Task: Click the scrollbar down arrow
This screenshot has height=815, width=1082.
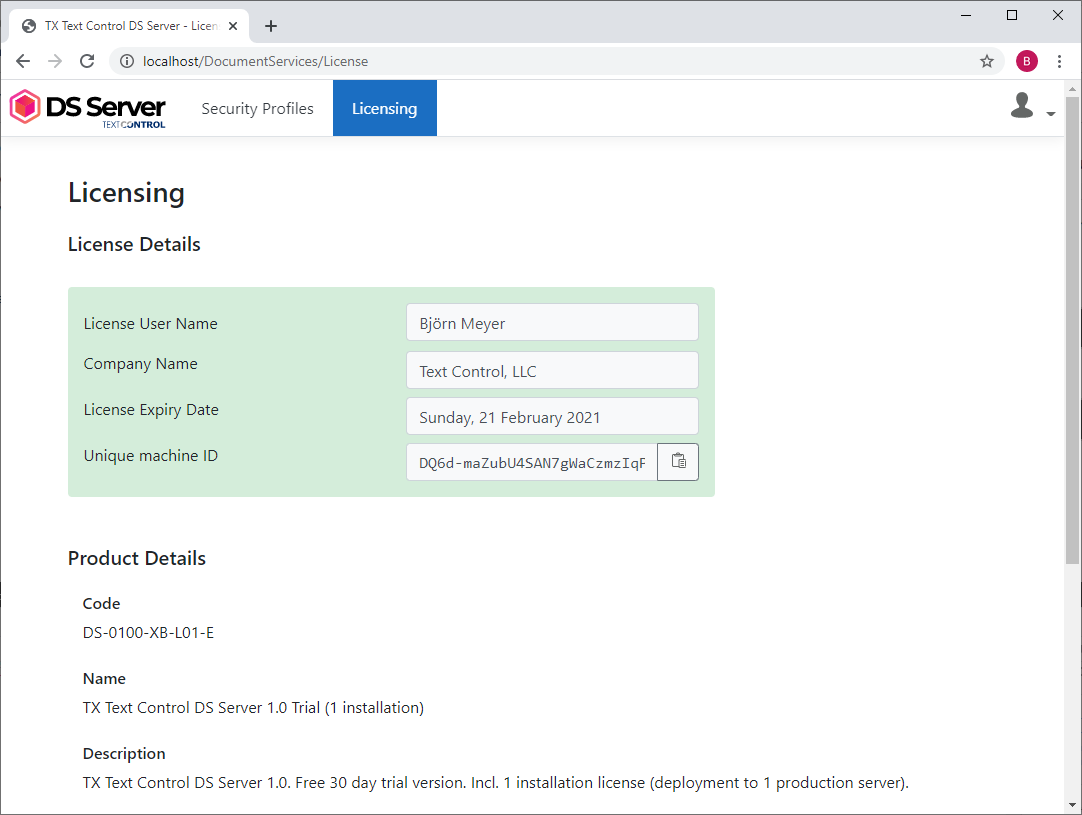Action: click(x=1072, y=805)
